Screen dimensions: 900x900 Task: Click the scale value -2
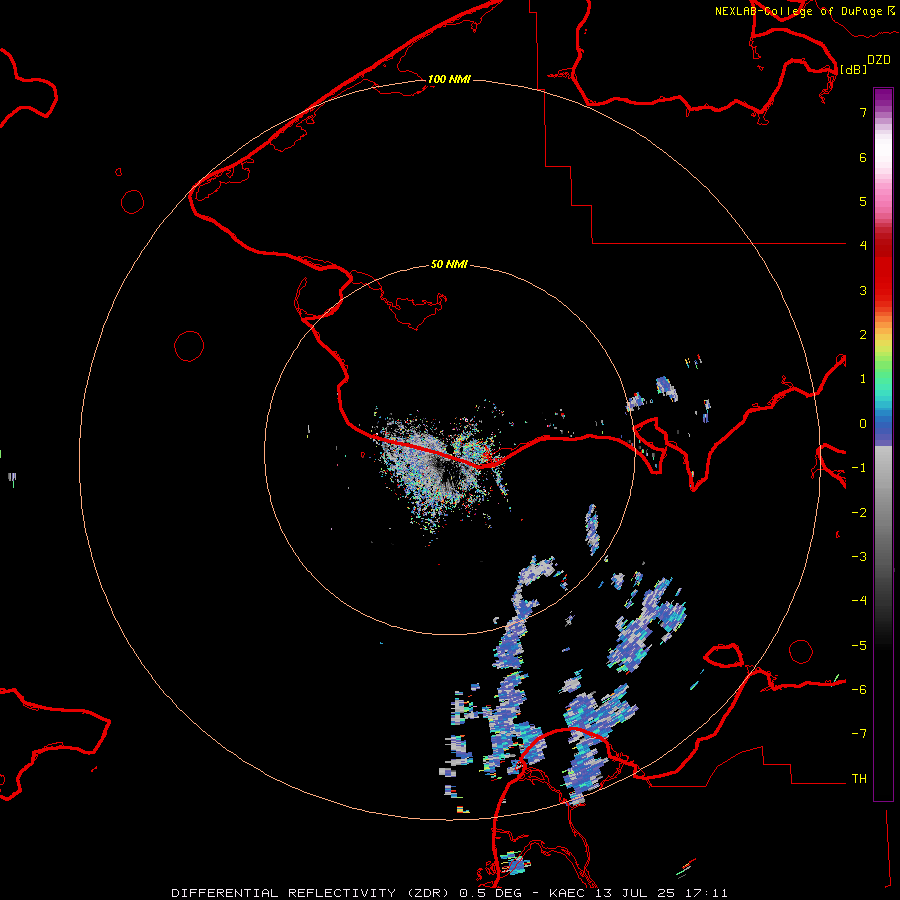click(x=859, y=513)
